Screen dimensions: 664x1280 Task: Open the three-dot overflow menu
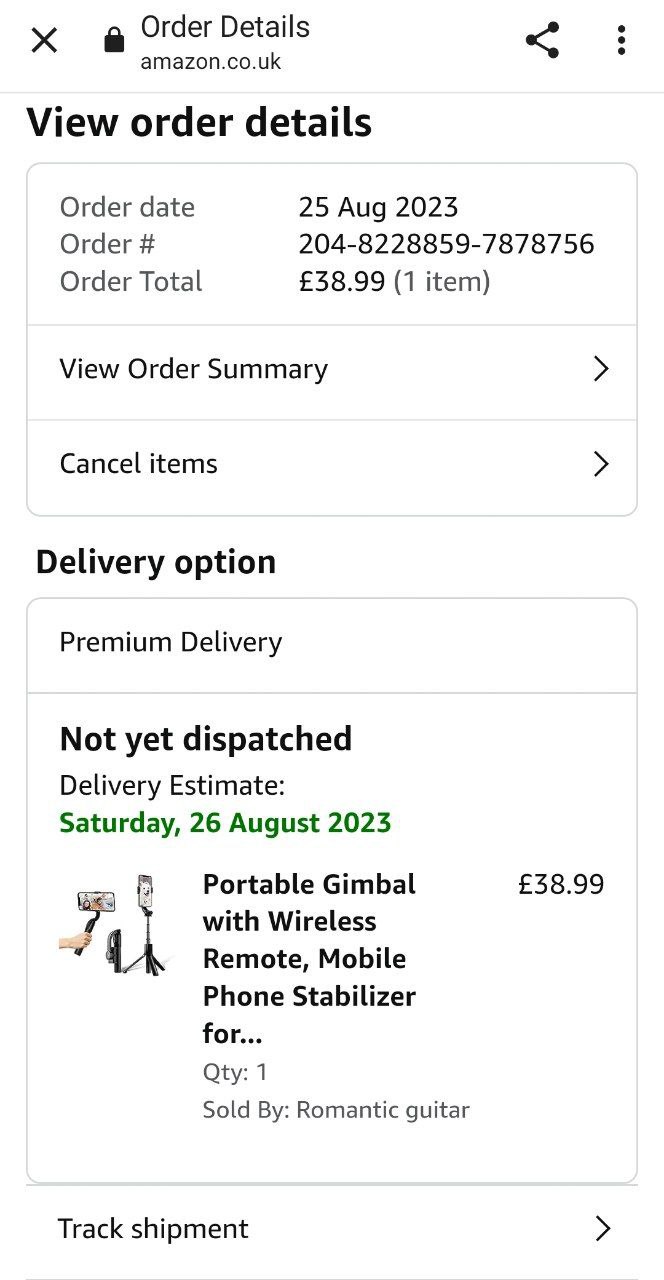[621, 40]
